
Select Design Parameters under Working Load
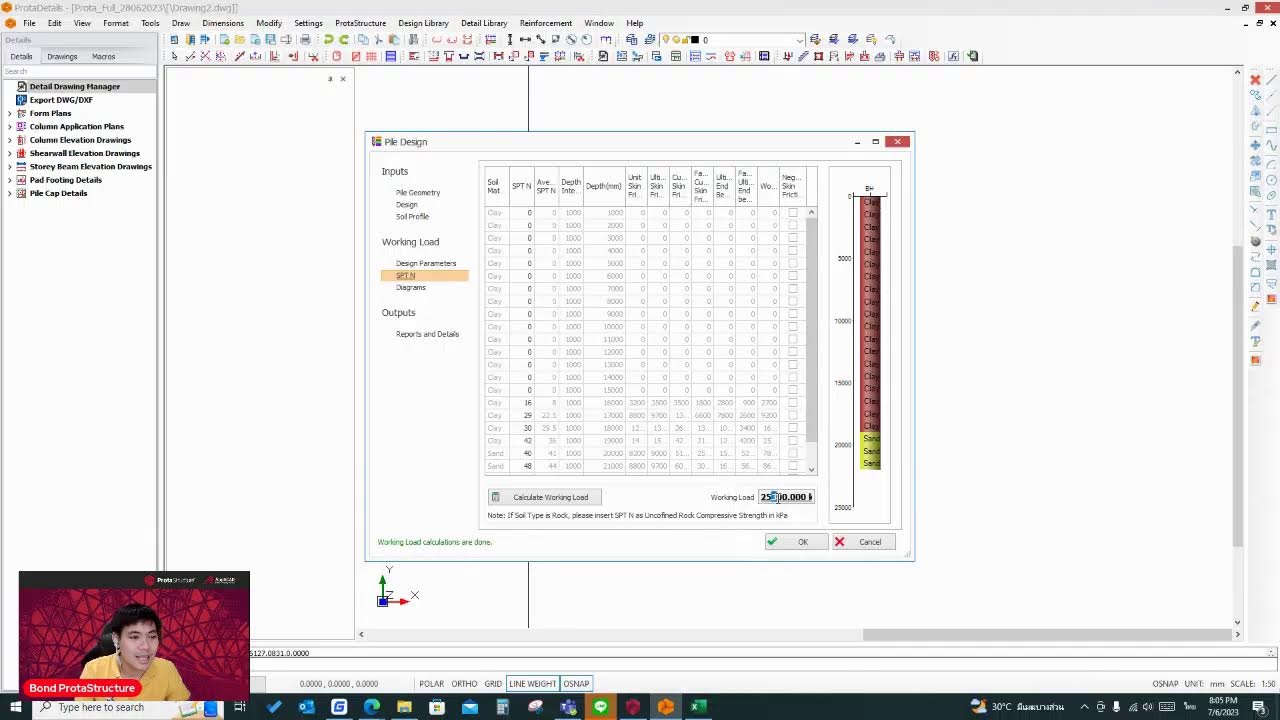tap(426, 264)
